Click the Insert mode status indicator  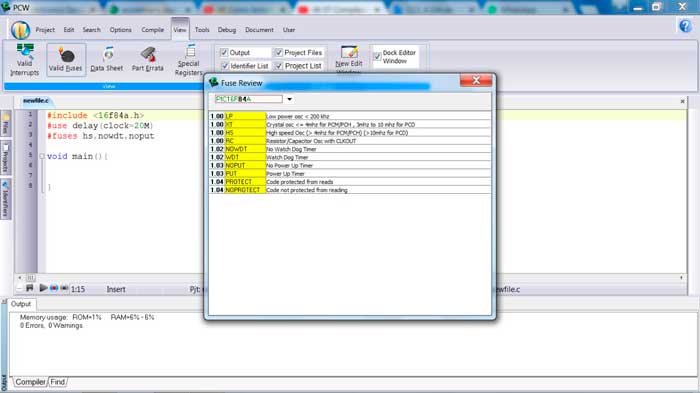(x=116, y=289)
